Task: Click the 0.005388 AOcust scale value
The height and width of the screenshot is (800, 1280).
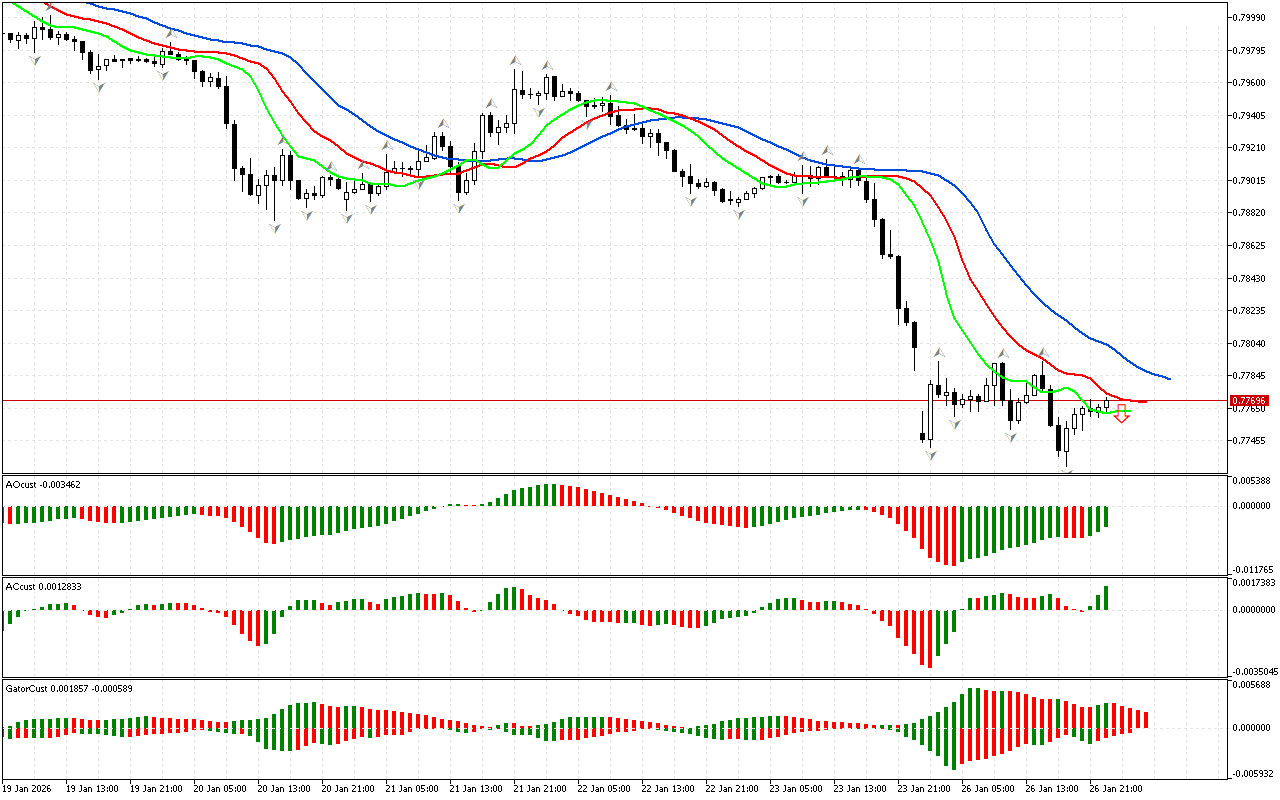Action: click(1252, 481)
